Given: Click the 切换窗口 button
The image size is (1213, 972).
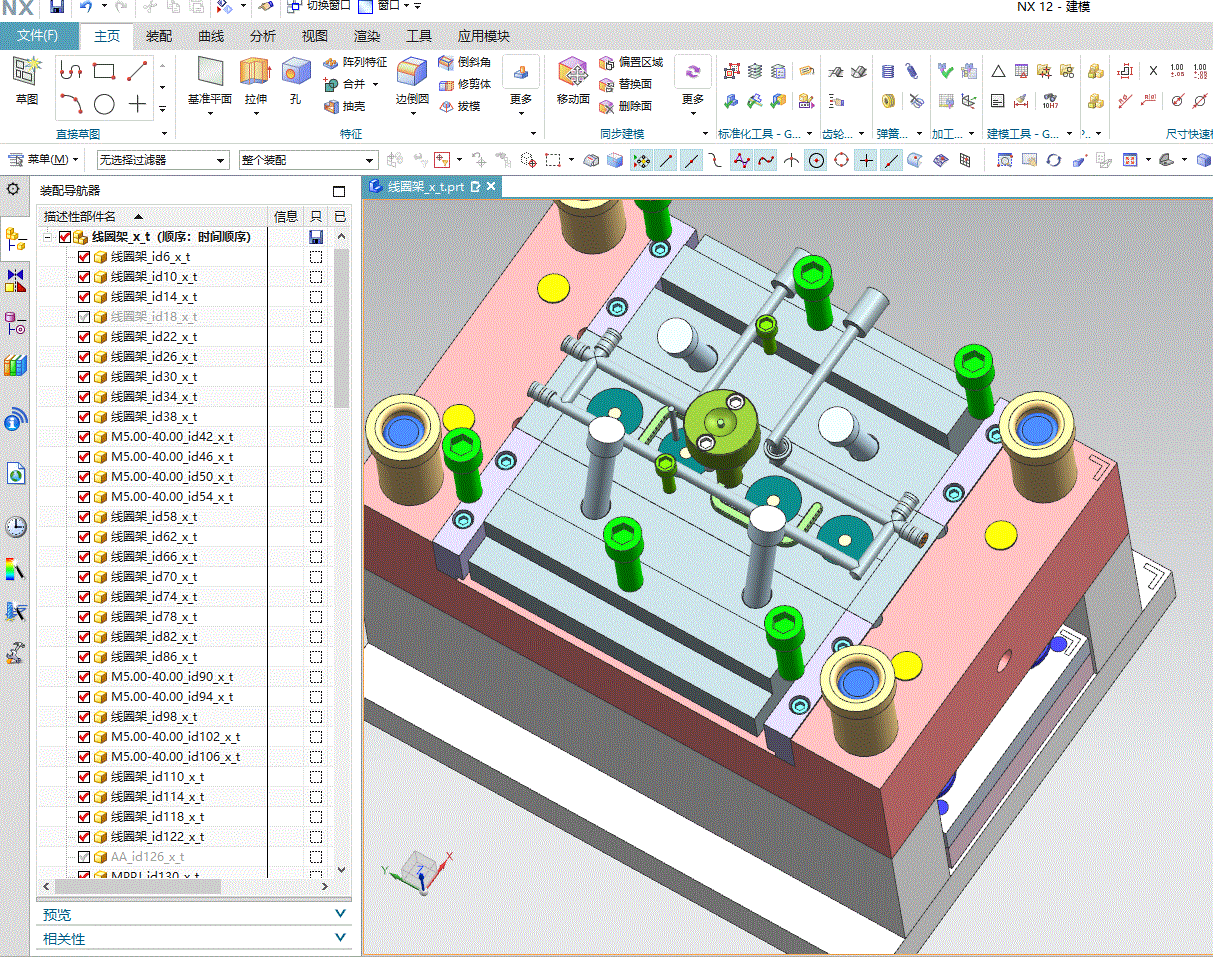Looking at the screenshot, I should [x=319, y=6].
